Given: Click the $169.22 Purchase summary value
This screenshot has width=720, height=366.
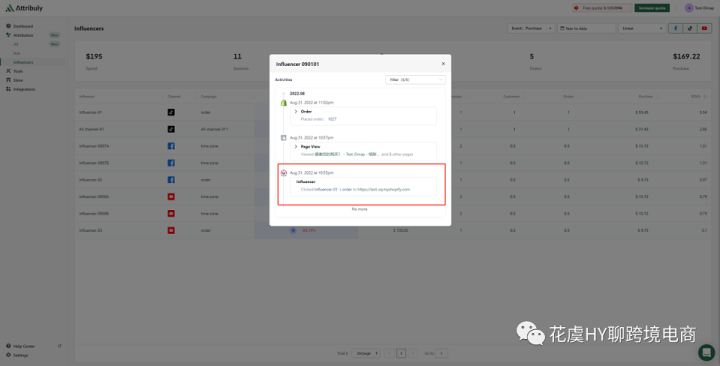Looking at the screenshot, I should point(686,56).
